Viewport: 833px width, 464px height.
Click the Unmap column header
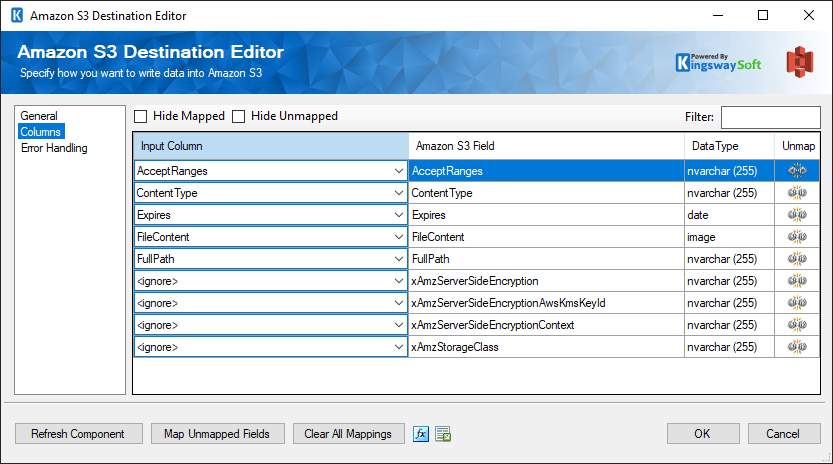797,146
